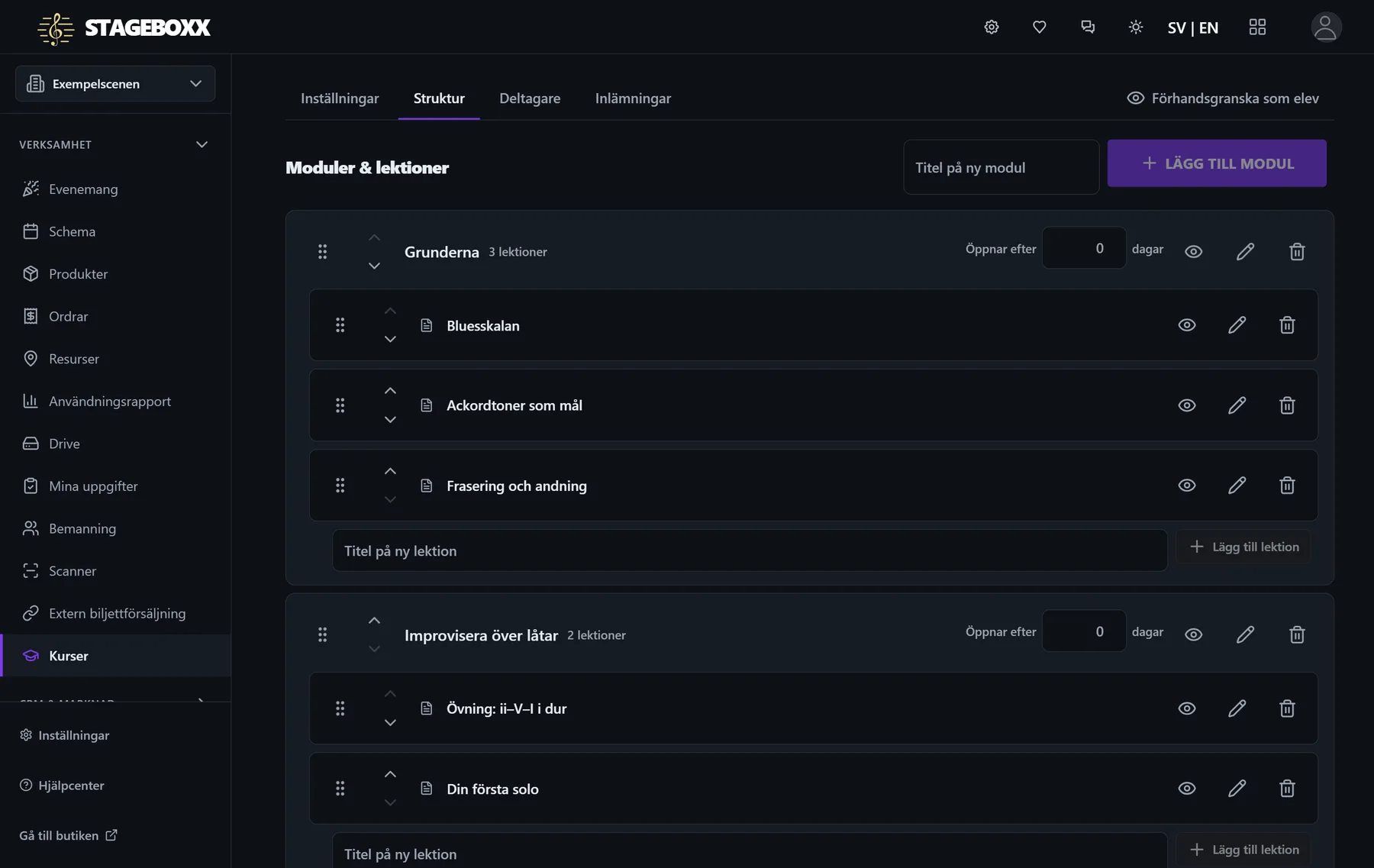The image size is (1374, 868).
Task: Open the Exempelscenen organization dropdown
Action: (115, 84)
